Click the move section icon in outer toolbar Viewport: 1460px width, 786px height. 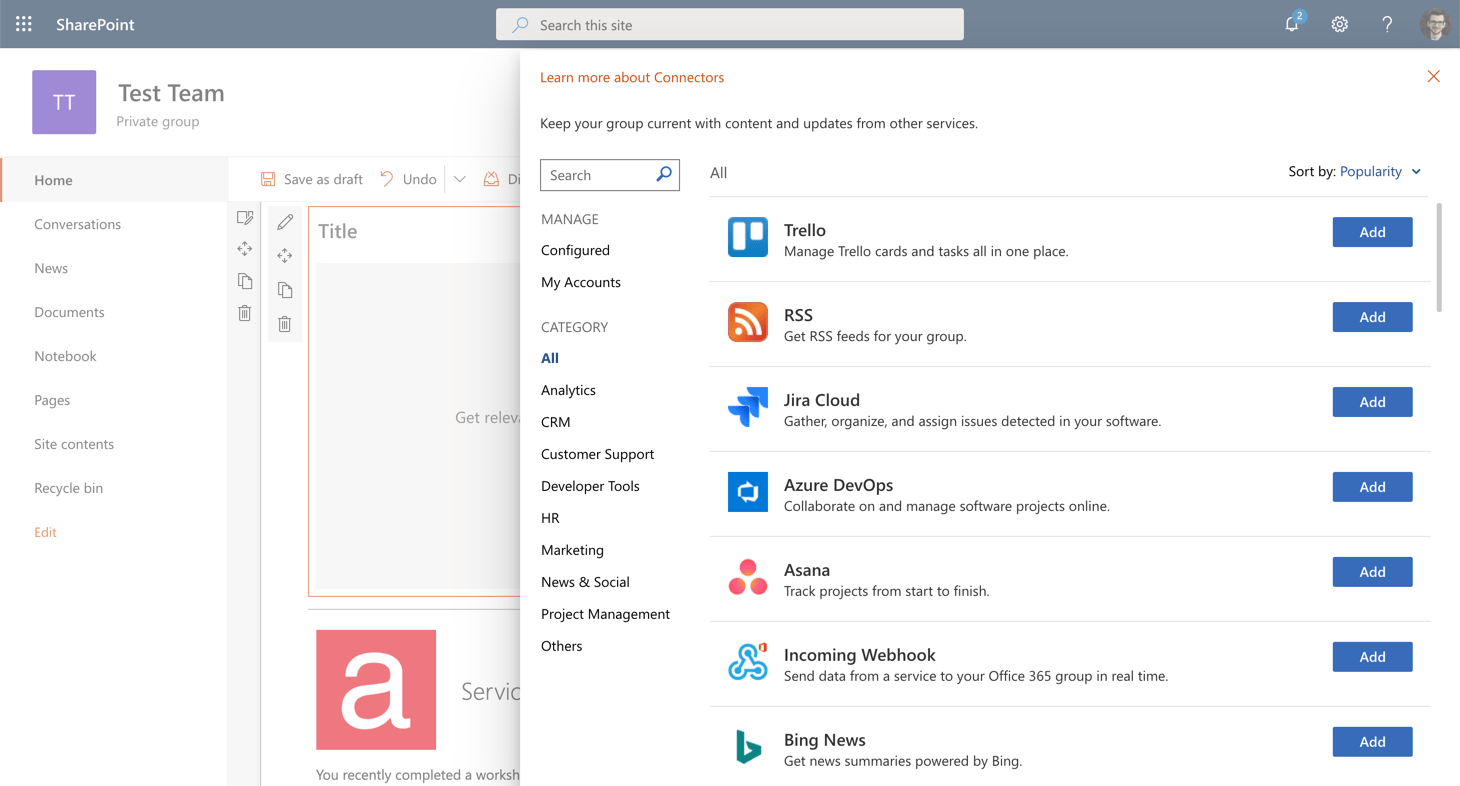coord(245,249)
